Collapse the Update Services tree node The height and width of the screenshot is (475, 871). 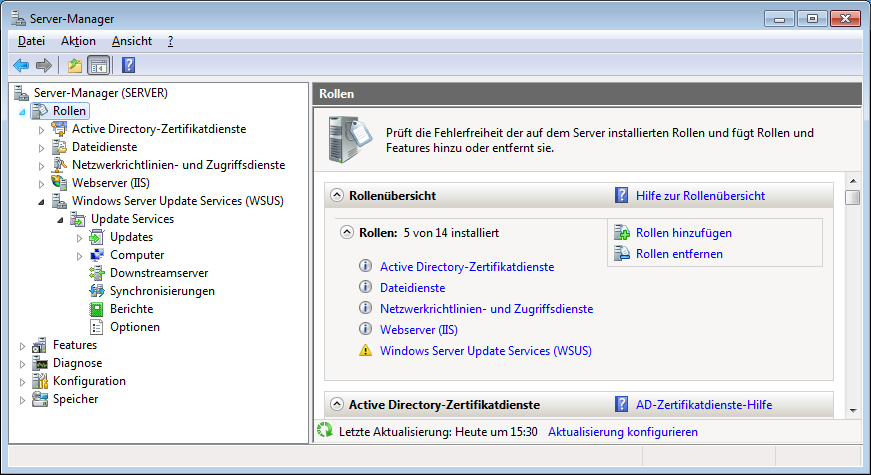(61, 220)
